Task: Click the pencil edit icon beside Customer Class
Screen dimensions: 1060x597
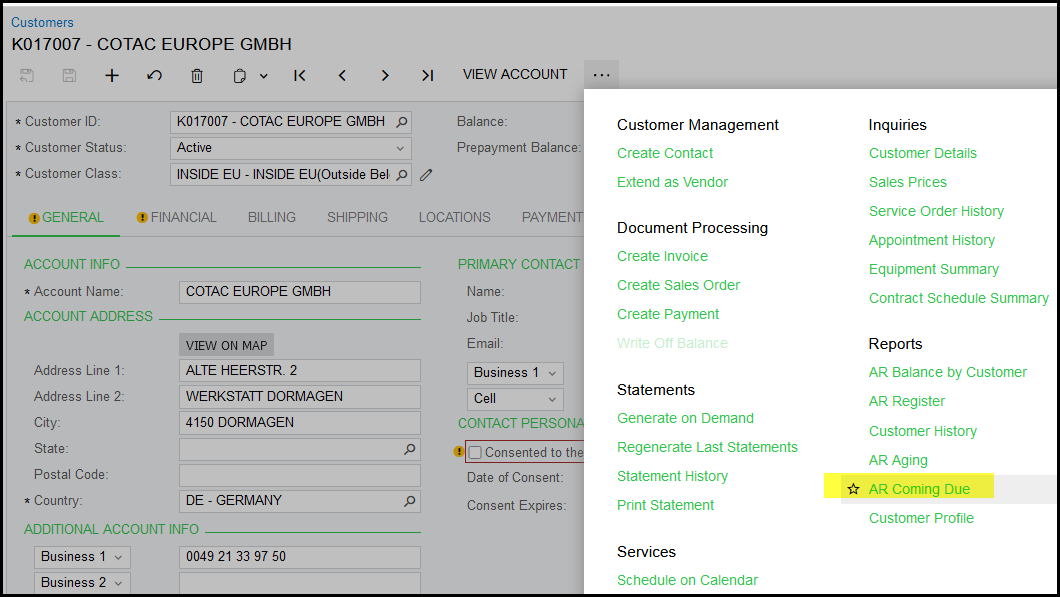Action: pyautogui.click(x=426, y=174)
